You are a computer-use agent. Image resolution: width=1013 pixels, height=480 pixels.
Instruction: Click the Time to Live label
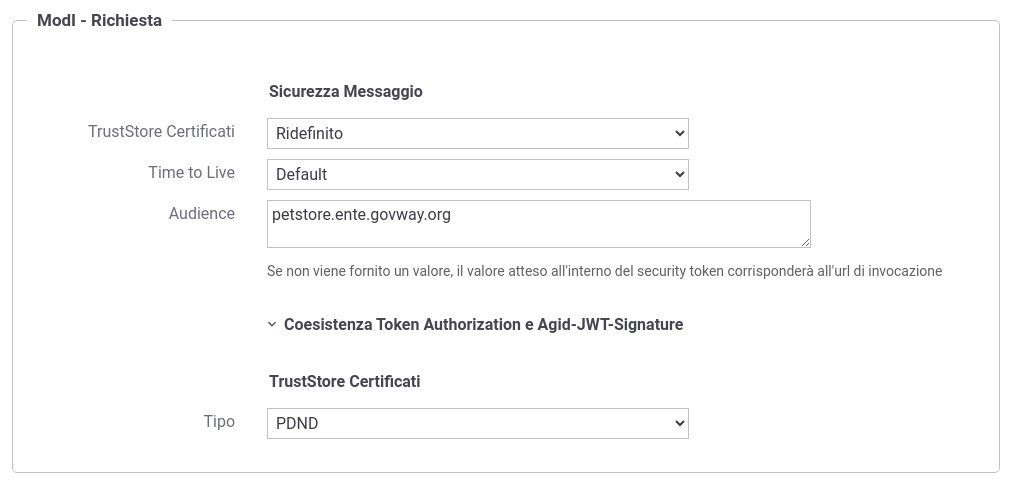click(191, 172)
